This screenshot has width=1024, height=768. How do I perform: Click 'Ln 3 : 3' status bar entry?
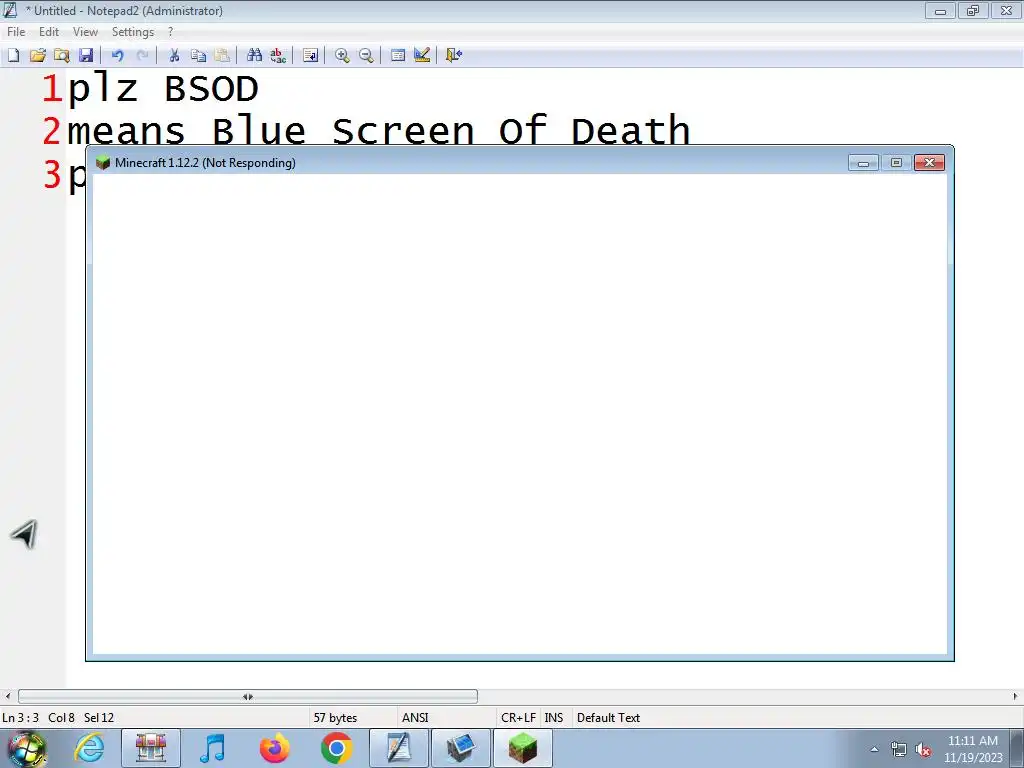(20, 718)
